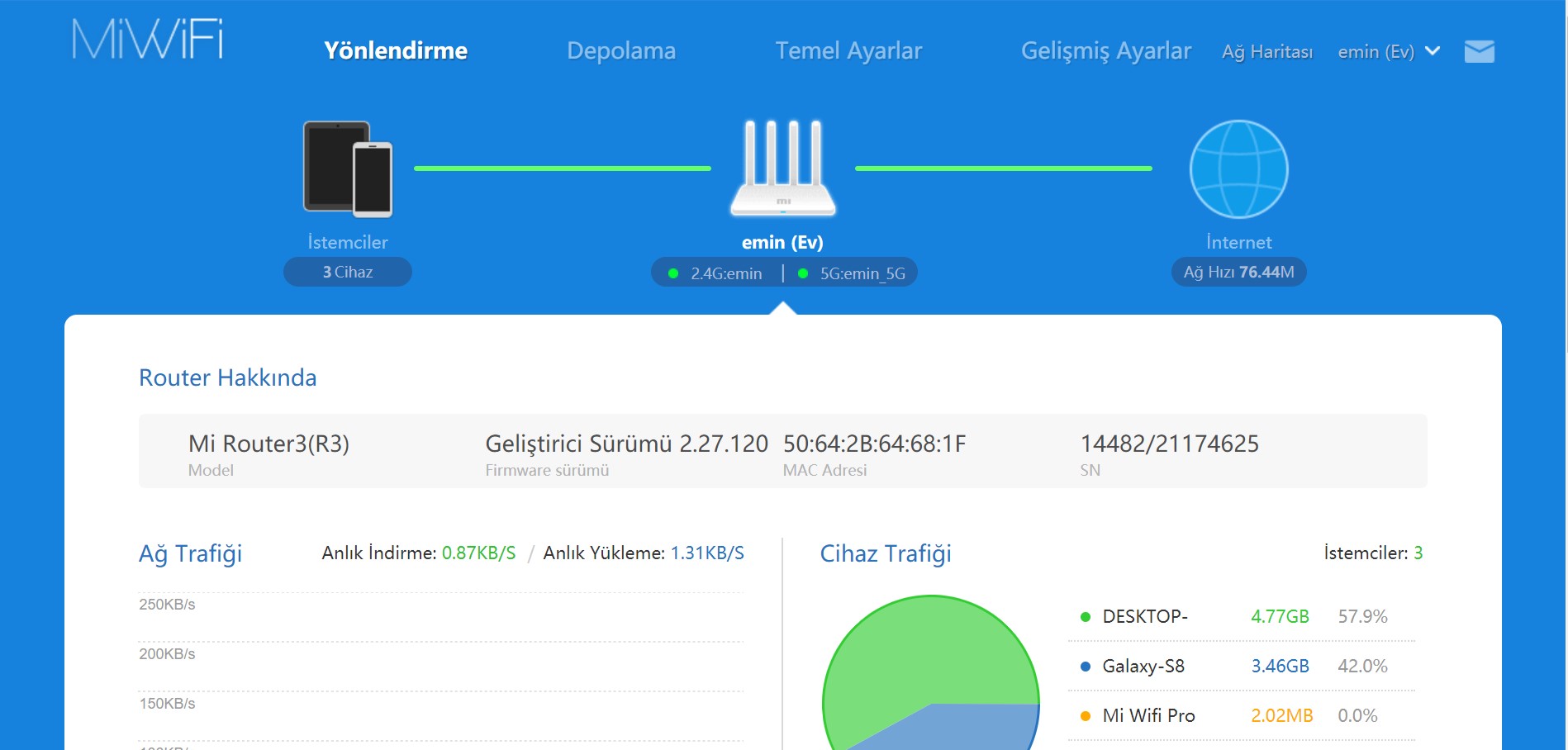Click the Router Hakkında heading
This screenshot has width=1568, height=750.
pos(228,377)
